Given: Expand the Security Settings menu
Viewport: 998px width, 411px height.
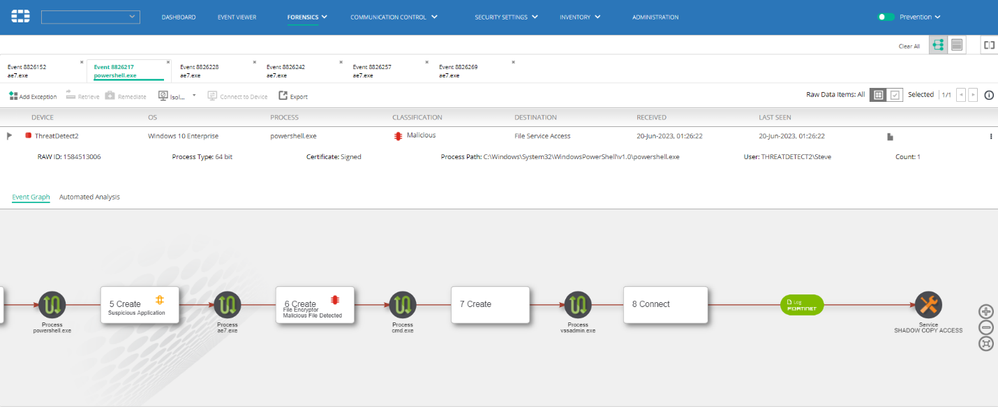Looking at the screenshot, I should coord(506,17).
